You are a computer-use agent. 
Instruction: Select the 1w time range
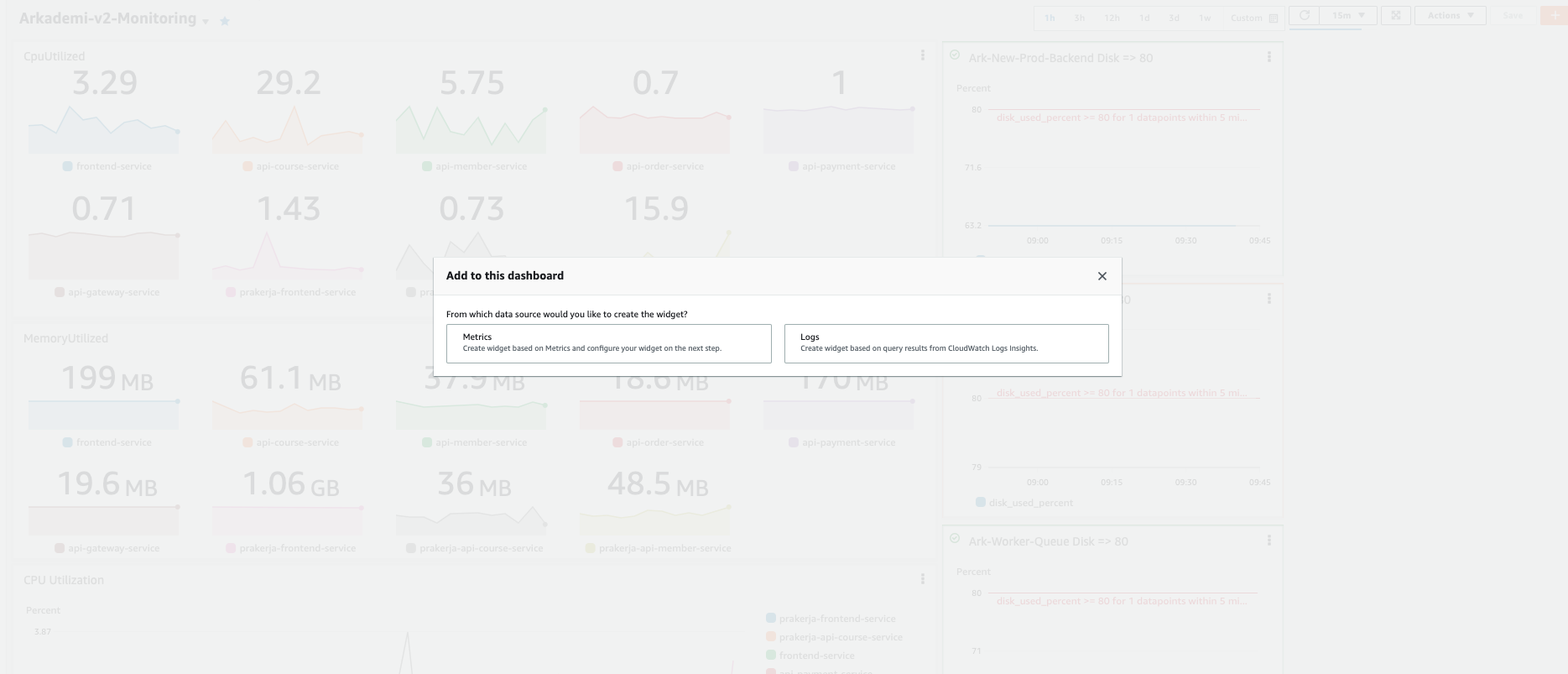(1205, 18)
